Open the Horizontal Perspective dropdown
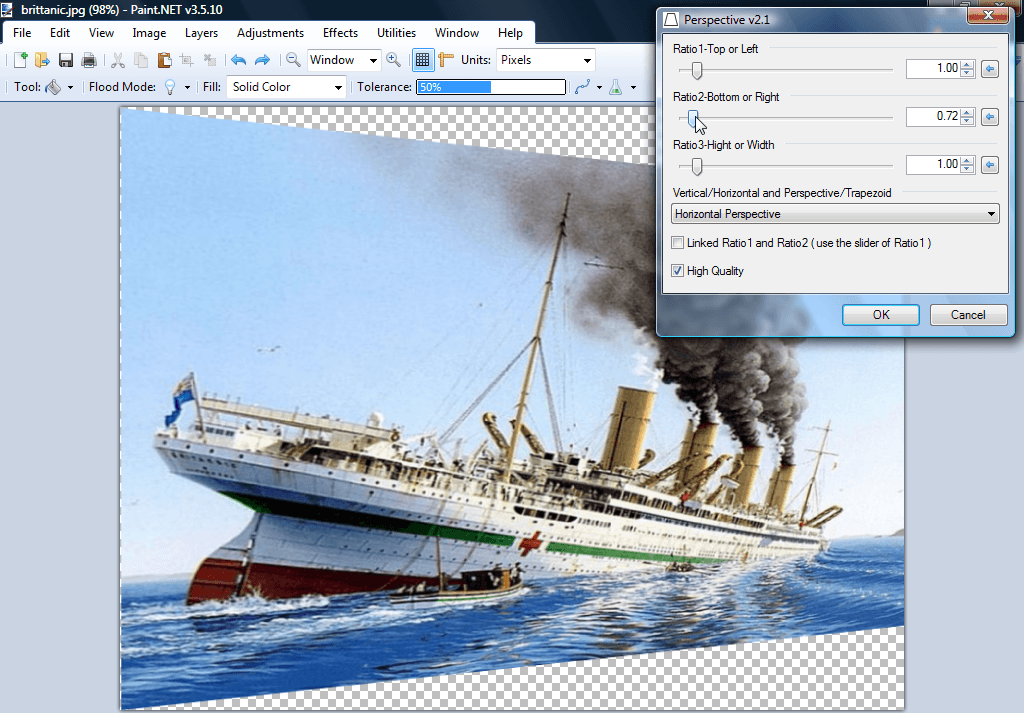 [x=835, y=213]
